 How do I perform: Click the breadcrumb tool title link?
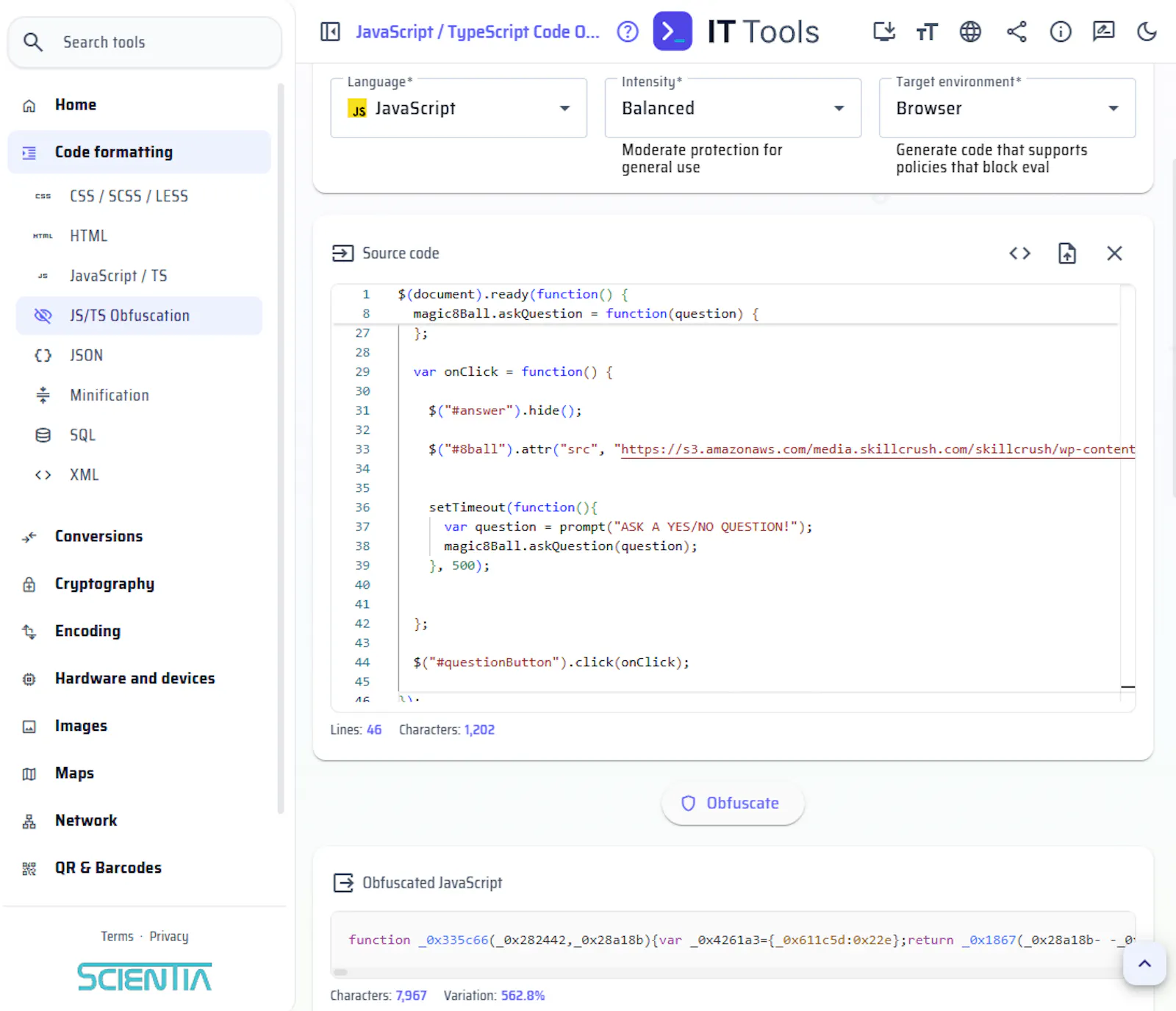[x=478, y=32]
